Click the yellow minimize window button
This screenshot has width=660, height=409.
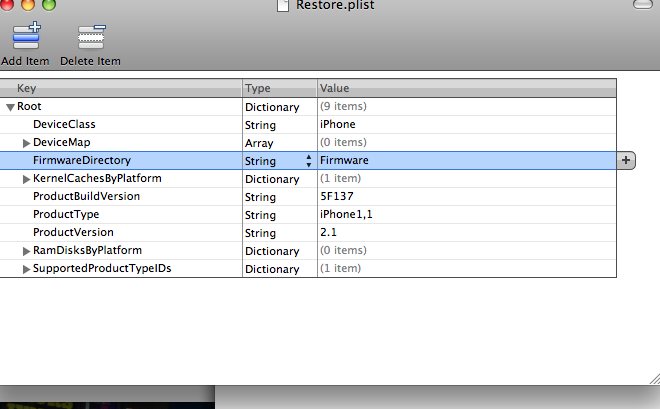[x=28, y=4]
